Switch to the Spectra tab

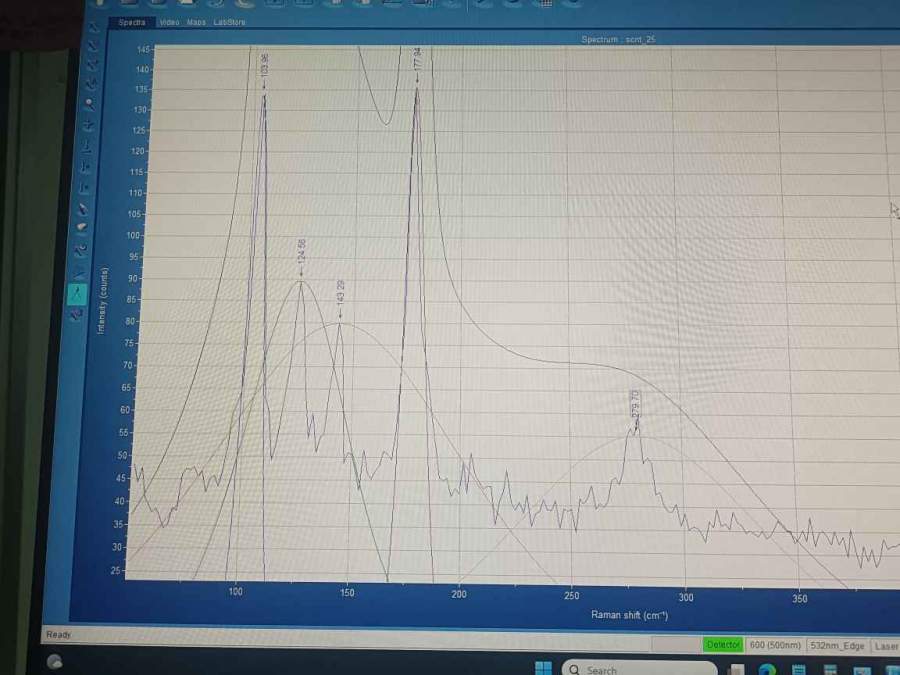131,22
